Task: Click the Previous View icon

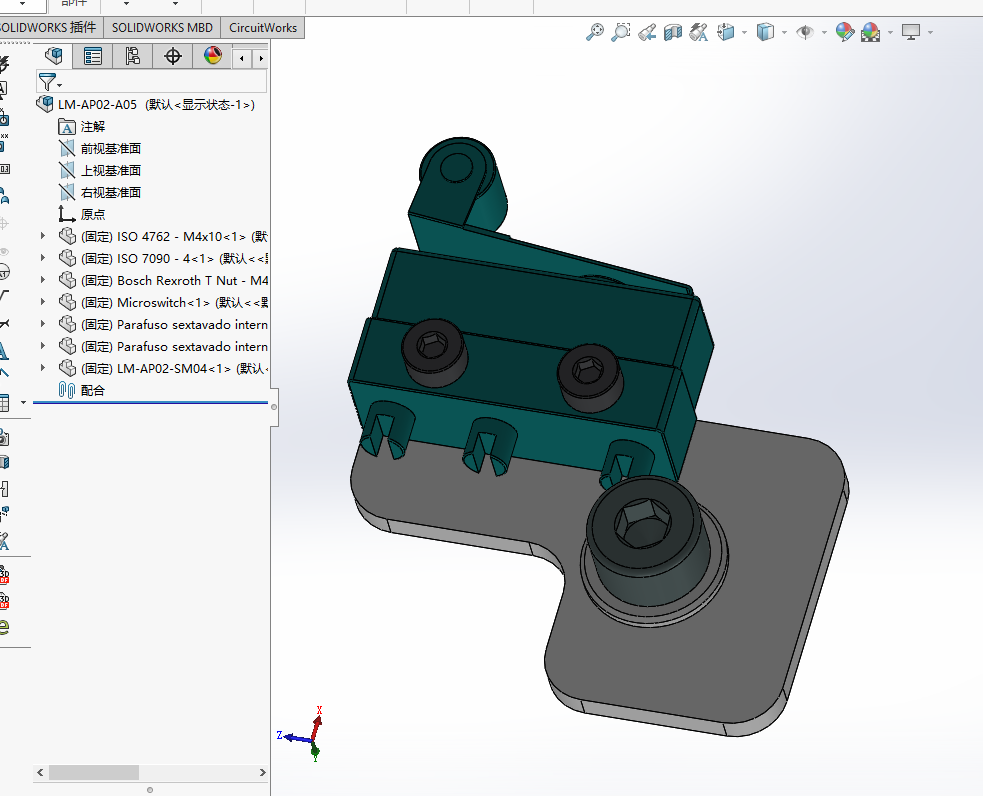Action: coord(647,32)
